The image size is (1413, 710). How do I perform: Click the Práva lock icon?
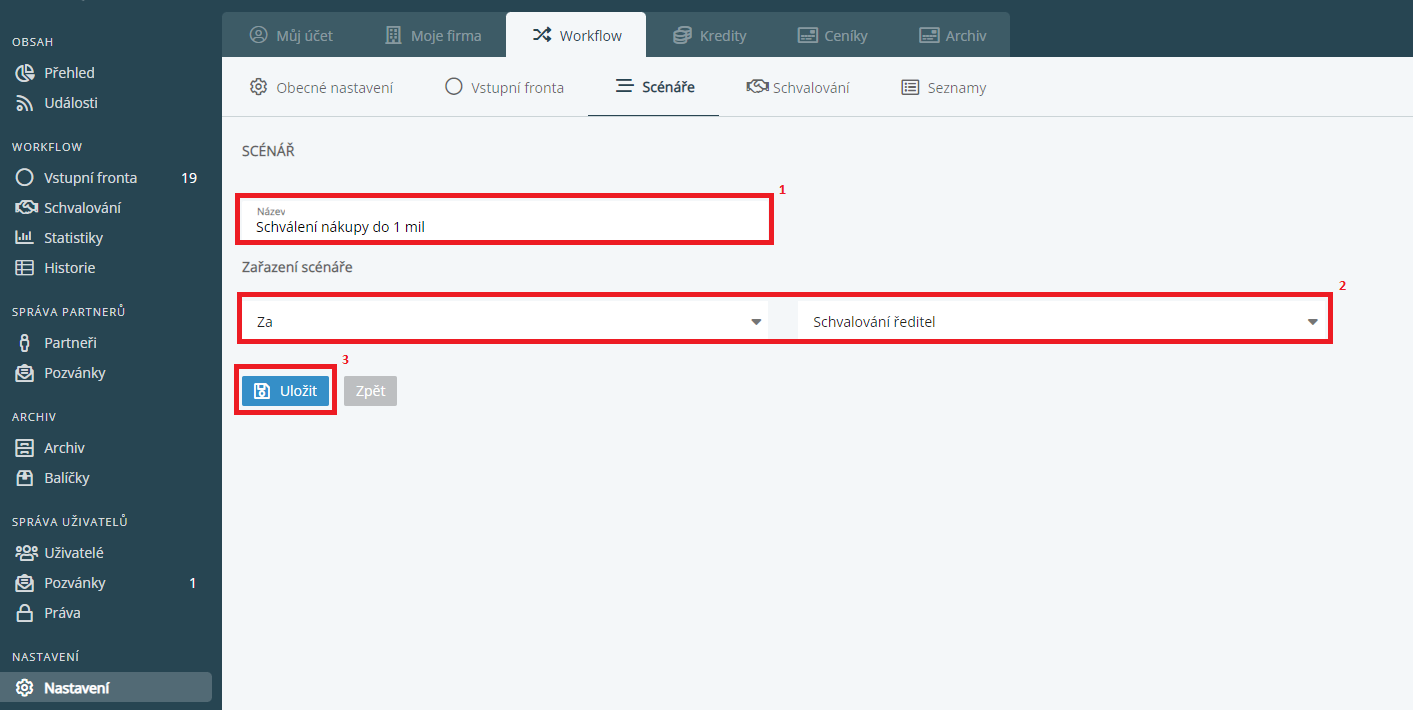[x=25, y=613]
